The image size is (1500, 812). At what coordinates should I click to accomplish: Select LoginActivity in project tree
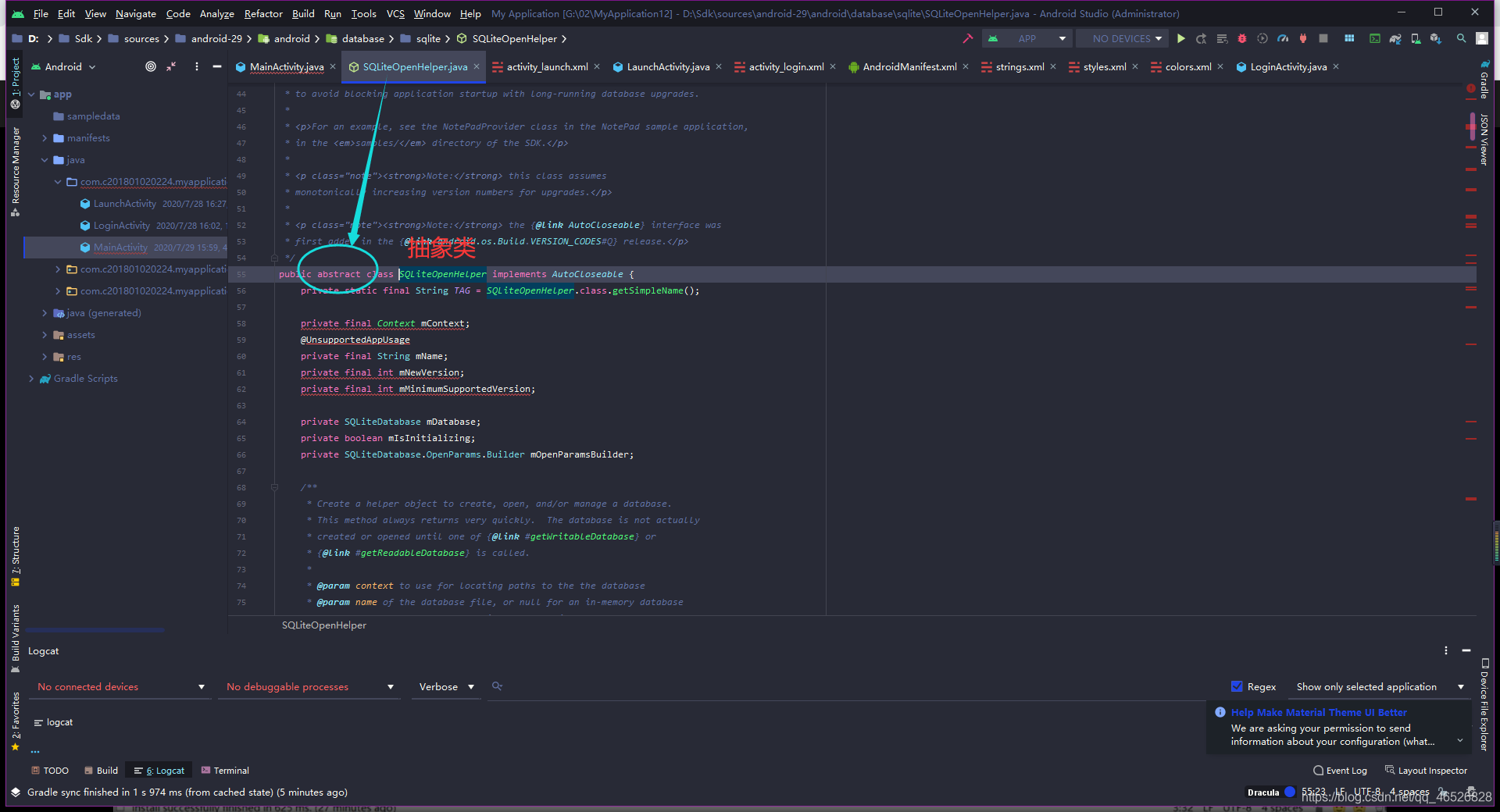tap(121, 226)
